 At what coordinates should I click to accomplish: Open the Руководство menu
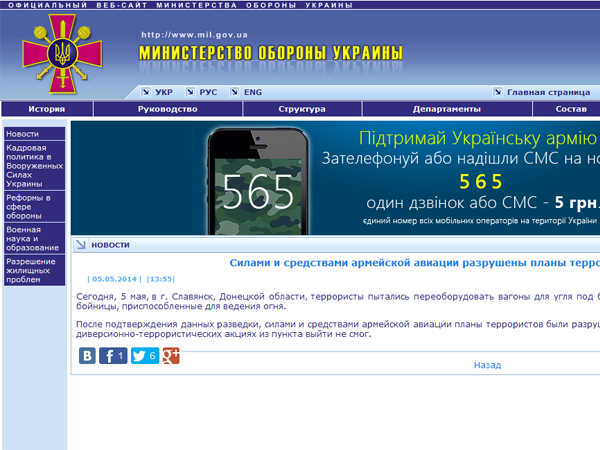click(167, 109)
